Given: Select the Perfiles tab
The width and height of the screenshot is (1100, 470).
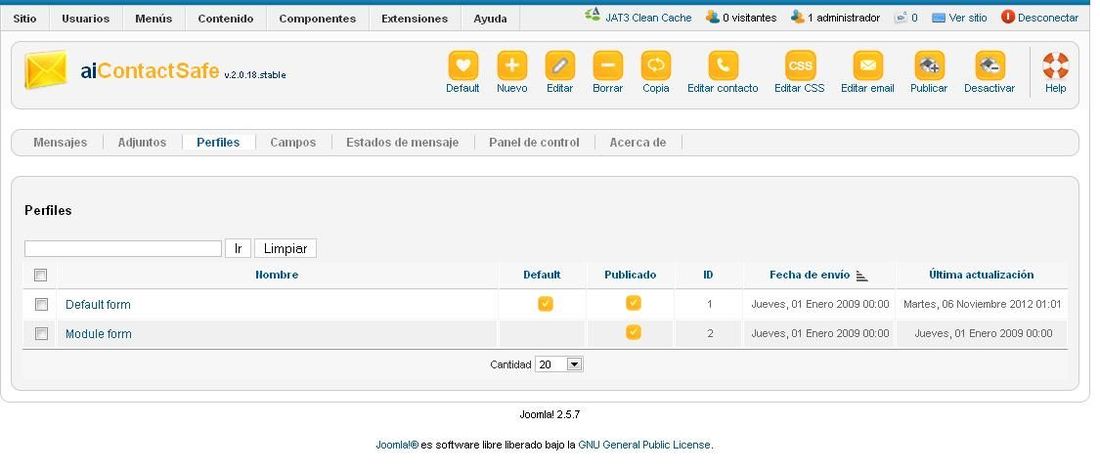Looking at the screenshot, I should coord(218,142).
